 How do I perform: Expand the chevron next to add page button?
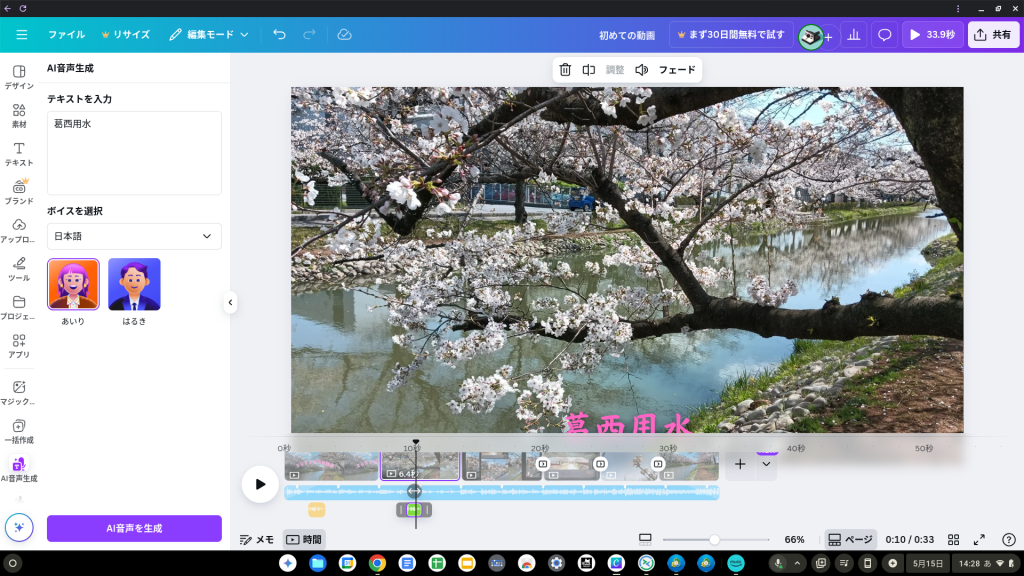pos(766,464)
